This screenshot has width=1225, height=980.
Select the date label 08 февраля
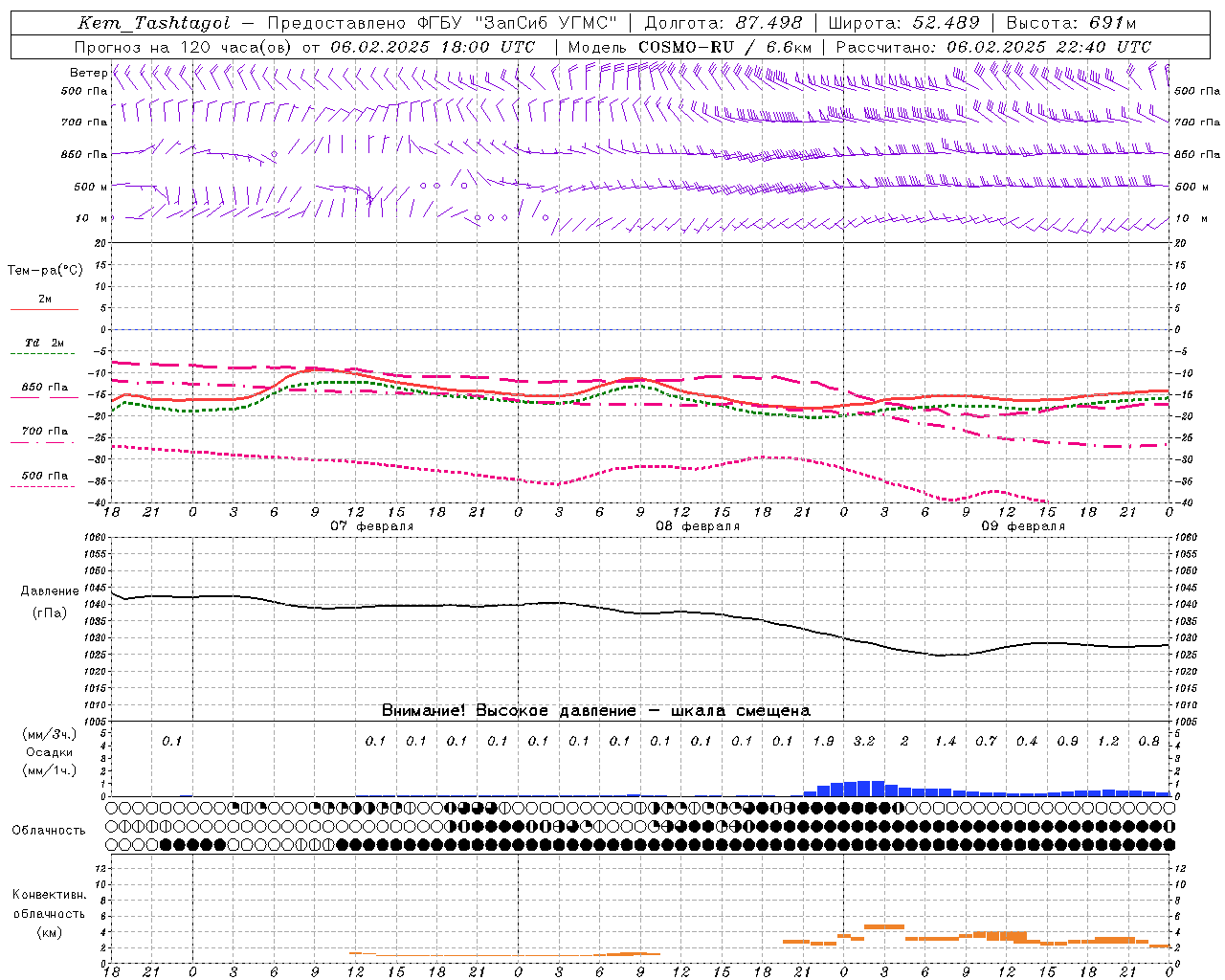698,526
